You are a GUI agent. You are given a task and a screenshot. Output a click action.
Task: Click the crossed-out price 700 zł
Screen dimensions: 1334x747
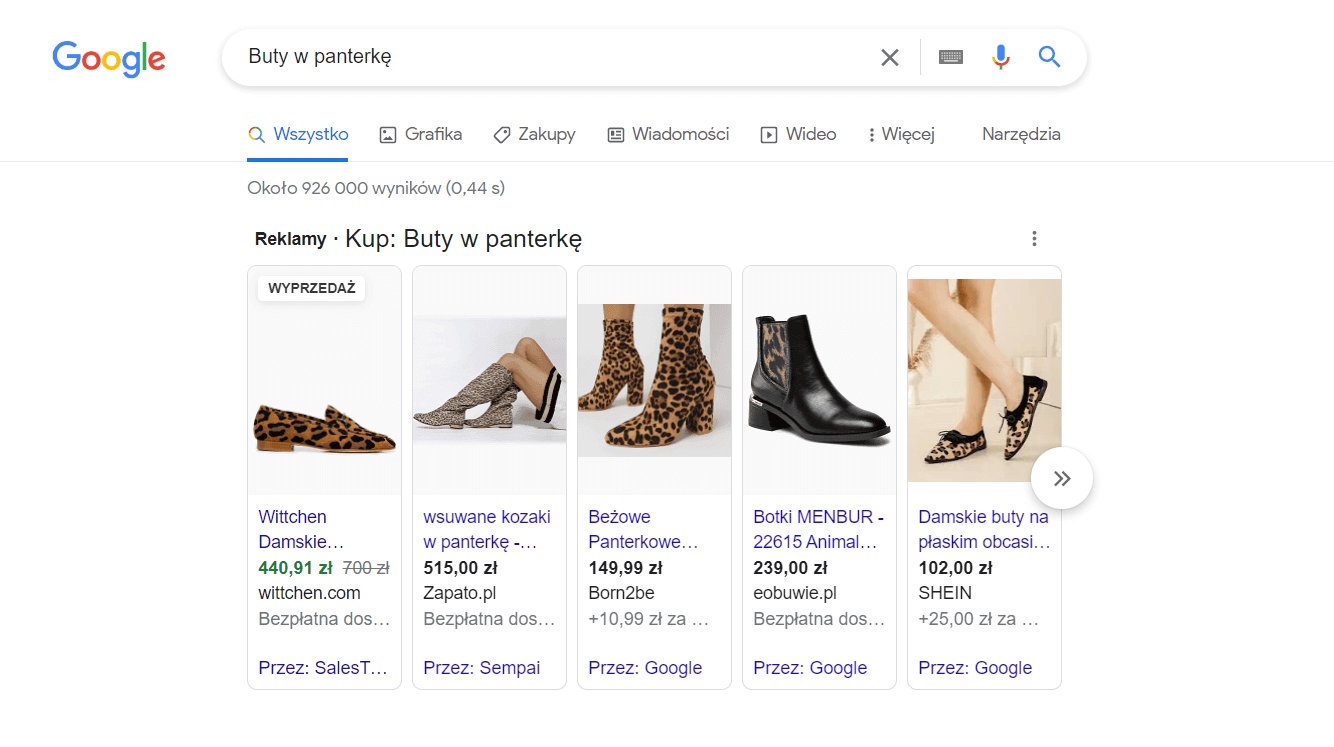(x=366, y=568)
